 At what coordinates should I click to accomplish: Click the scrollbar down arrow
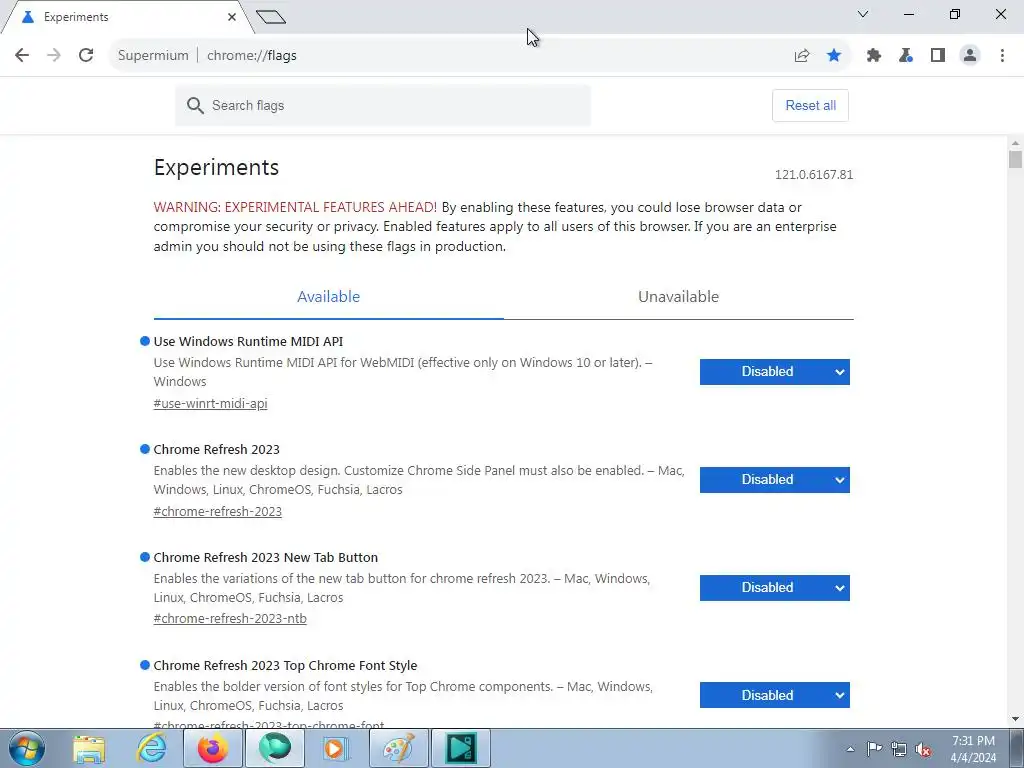tap(1015, 720)
